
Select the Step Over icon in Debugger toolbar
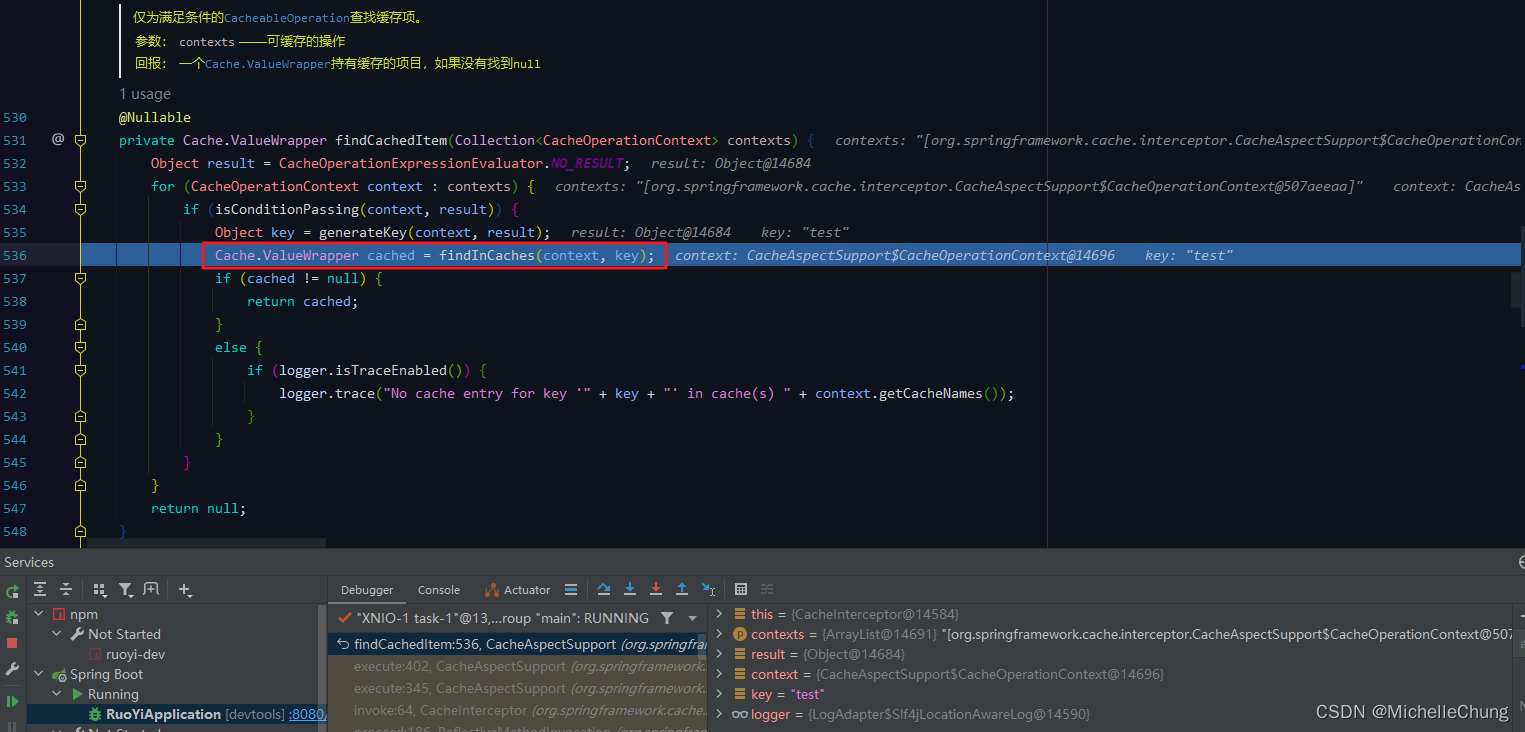coord(603,589)
